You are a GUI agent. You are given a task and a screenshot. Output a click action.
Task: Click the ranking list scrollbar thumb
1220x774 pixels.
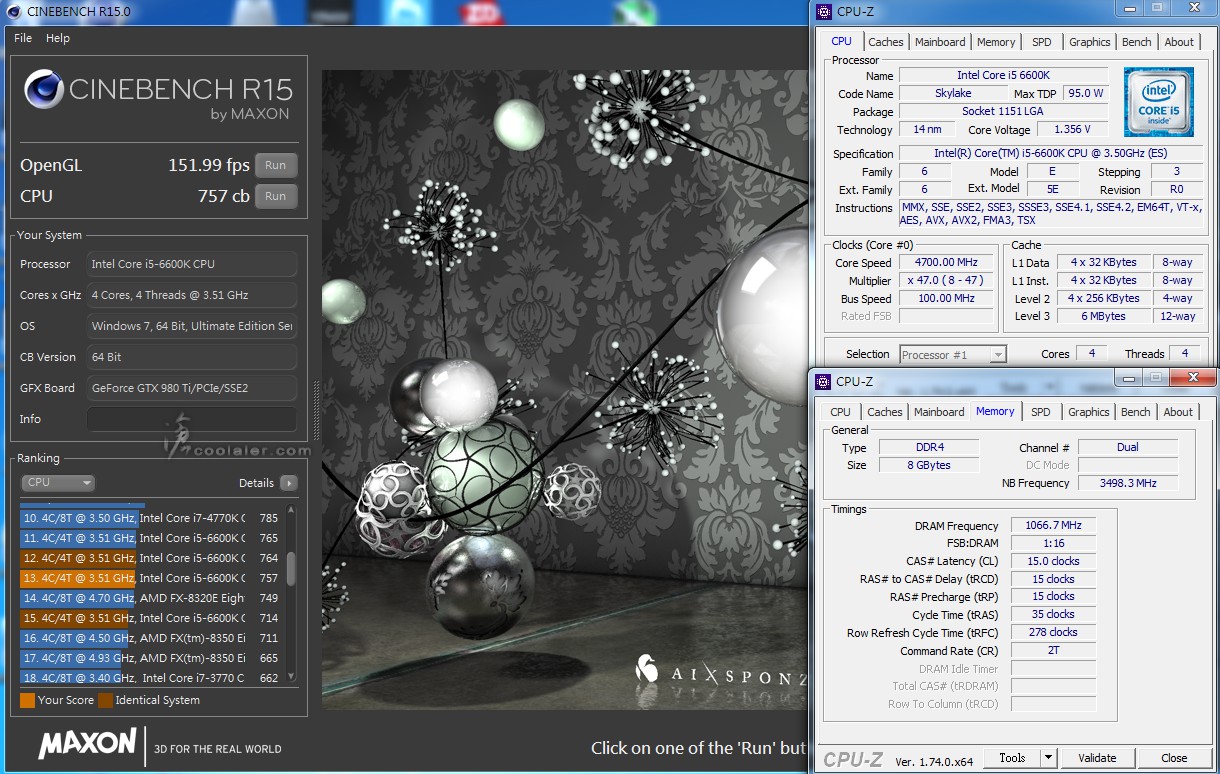(x=291, y=569)
